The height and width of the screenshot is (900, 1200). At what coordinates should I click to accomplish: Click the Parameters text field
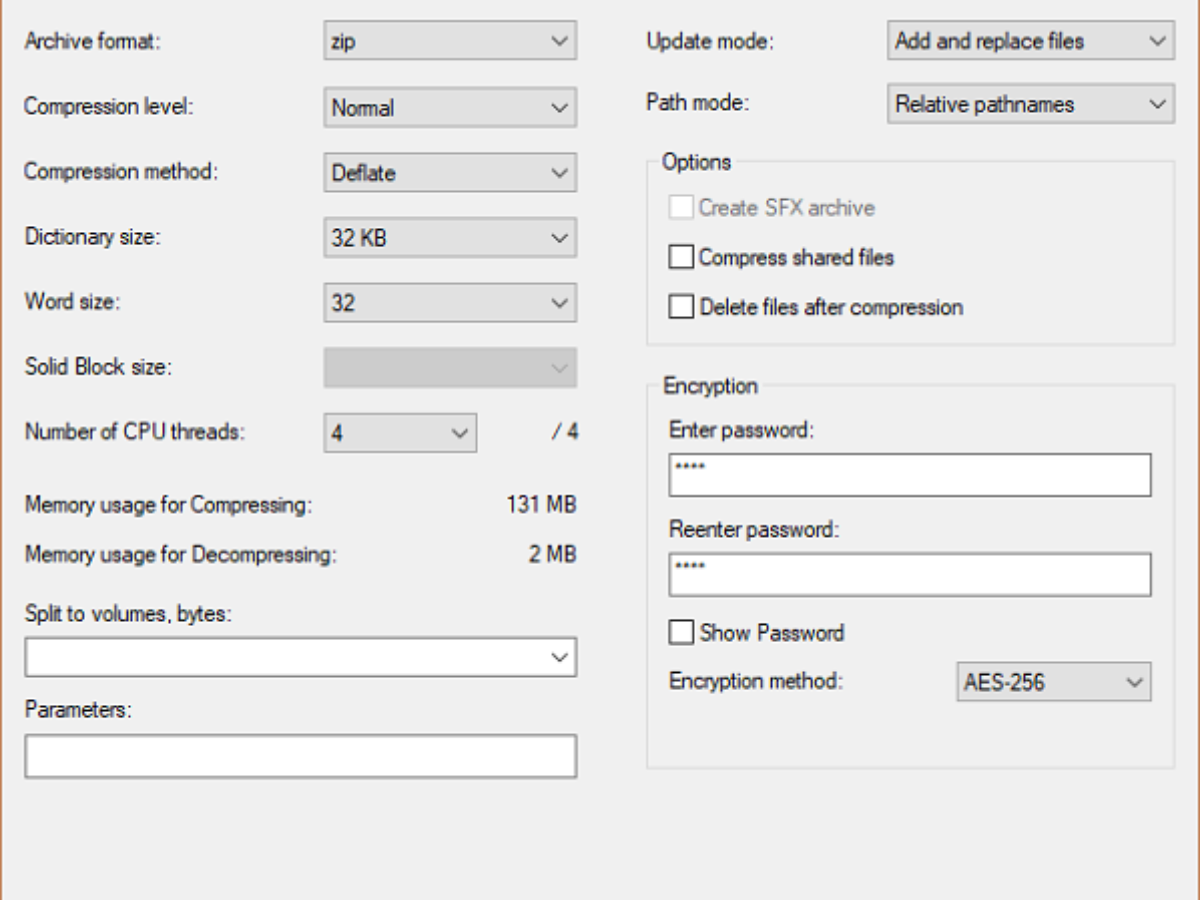[300, 756]
